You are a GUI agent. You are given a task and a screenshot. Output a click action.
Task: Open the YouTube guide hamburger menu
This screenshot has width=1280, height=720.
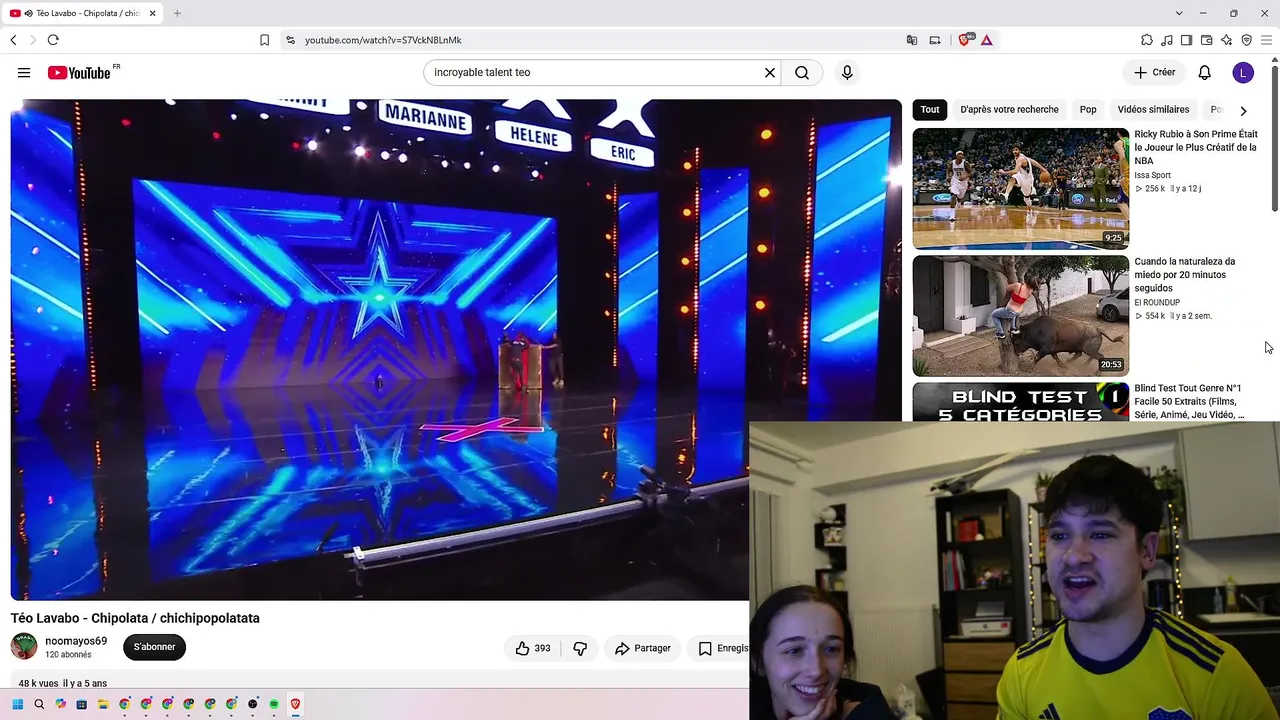24,72
